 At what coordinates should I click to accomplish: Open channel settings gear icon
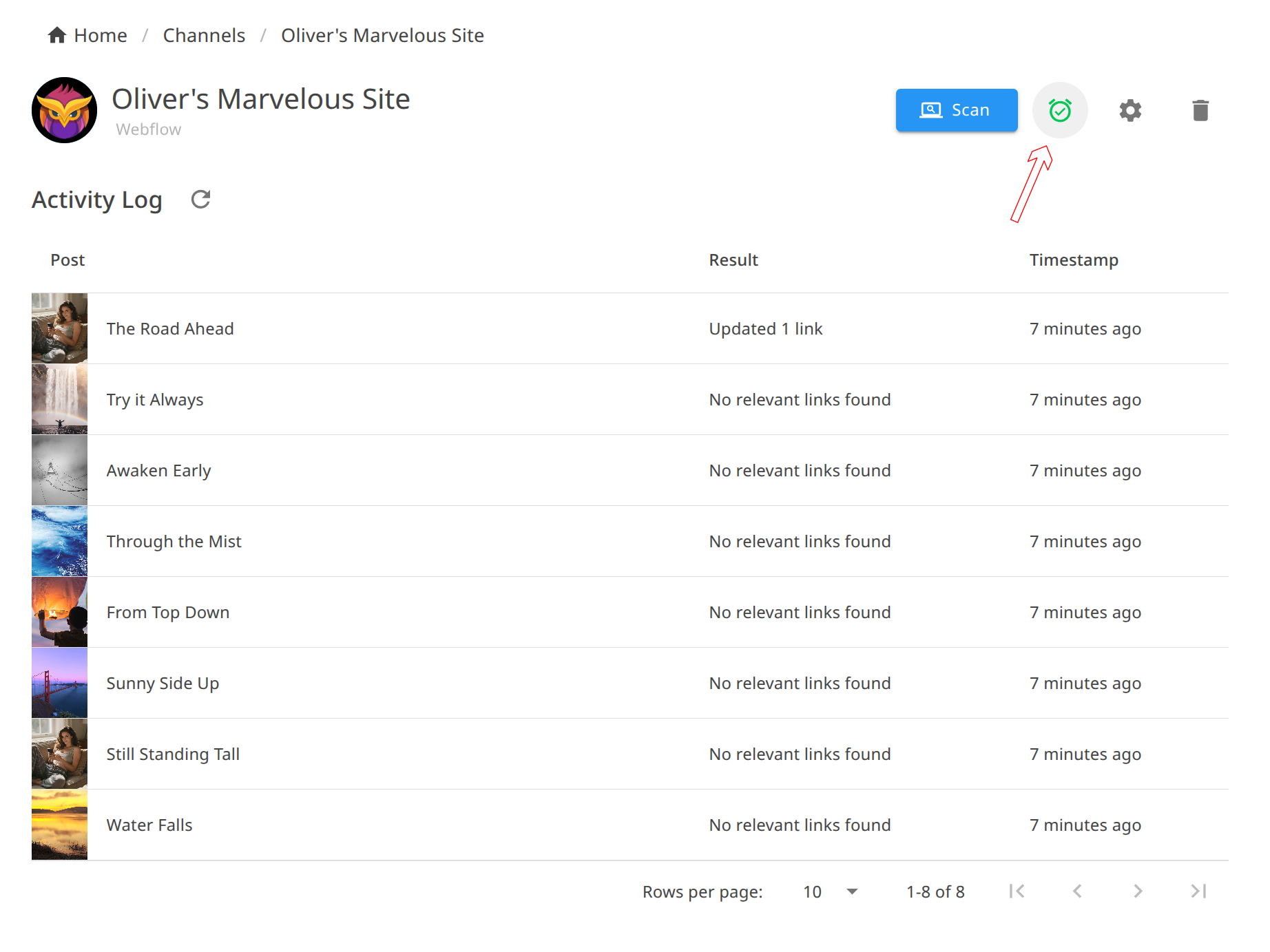1130,110
